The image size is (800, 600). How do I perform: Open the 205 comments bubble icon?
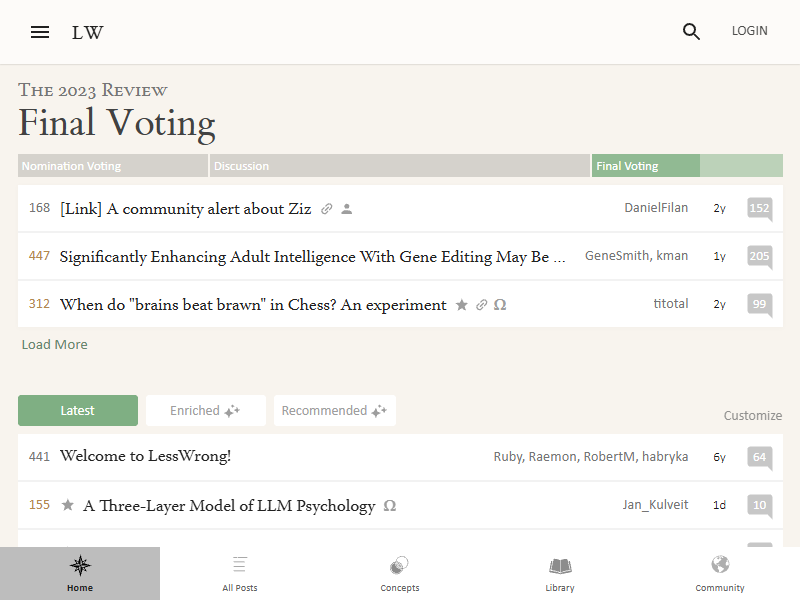point(759,257)
